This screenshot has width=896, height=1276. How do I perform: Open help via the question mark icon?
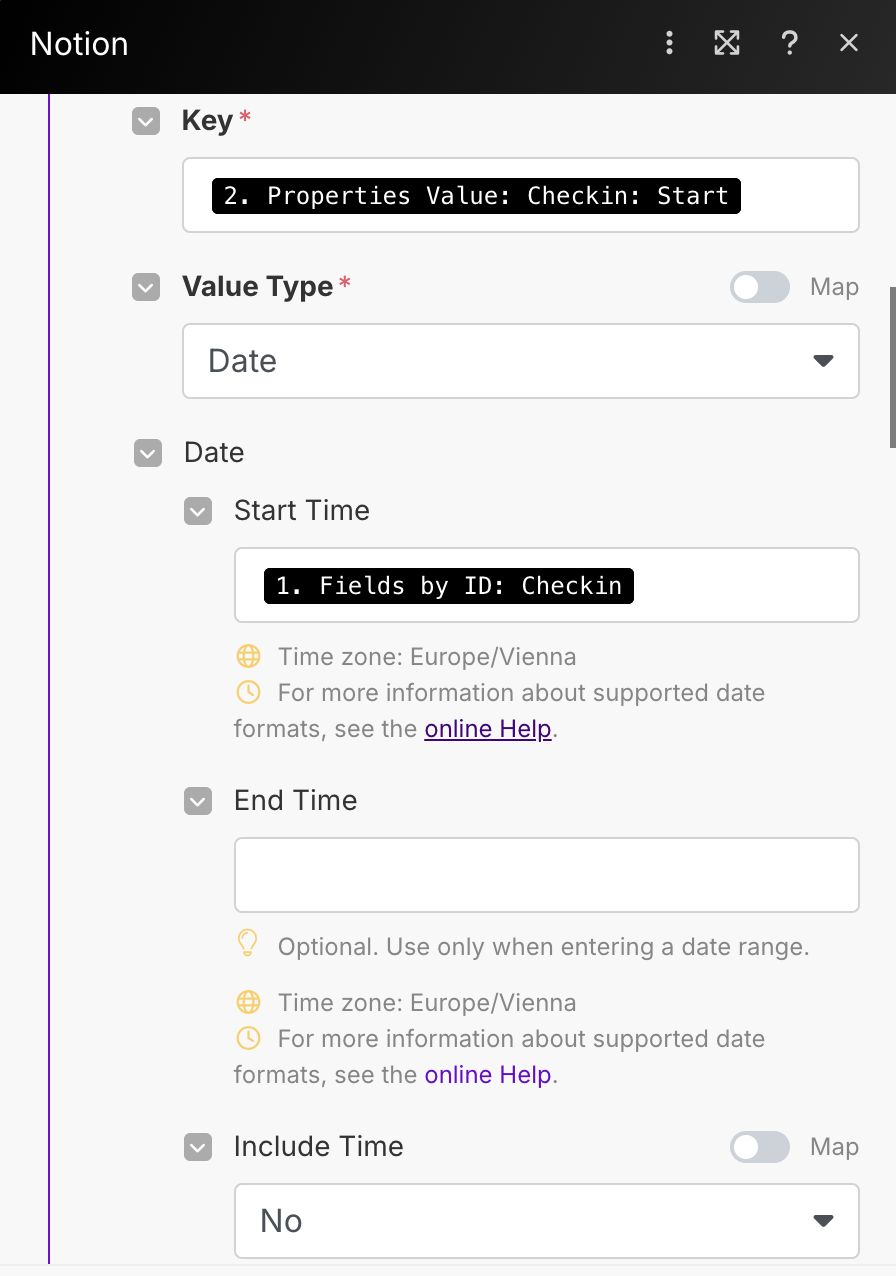click(789, 43)
